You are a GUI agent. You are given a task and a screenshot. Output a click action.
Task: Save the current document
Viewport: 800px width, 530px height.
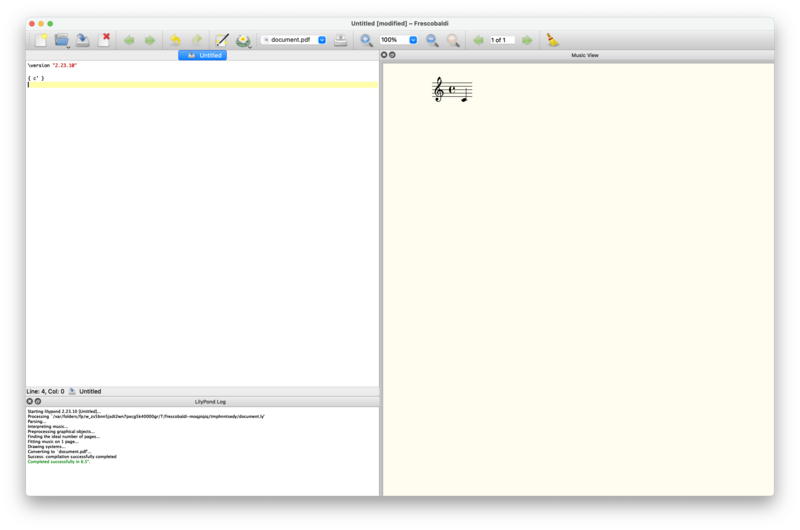pos(83,40)
